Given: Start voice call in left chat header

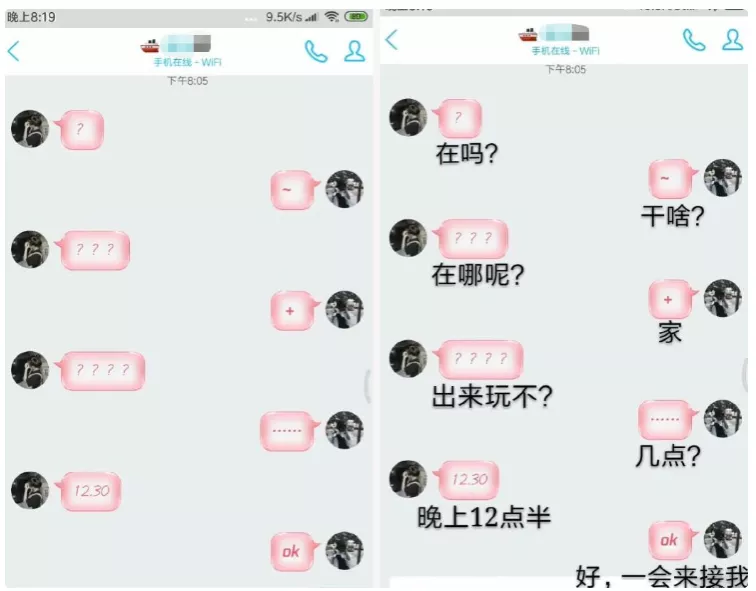Looking at the screenshot, I should tap(316, 52).
